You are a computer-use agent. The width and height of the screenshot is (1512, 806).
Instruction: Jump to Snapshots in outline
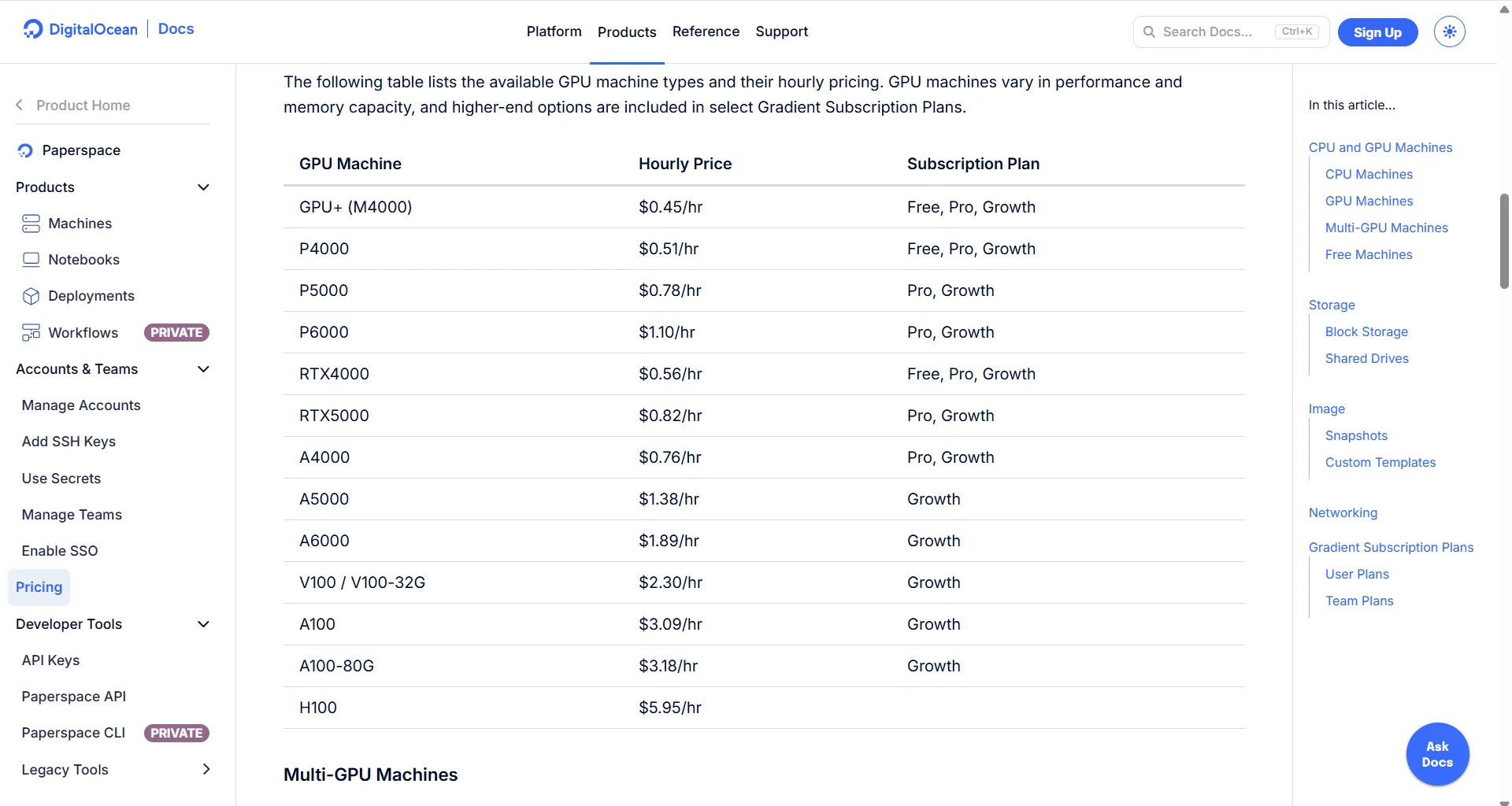(1356, 435)
